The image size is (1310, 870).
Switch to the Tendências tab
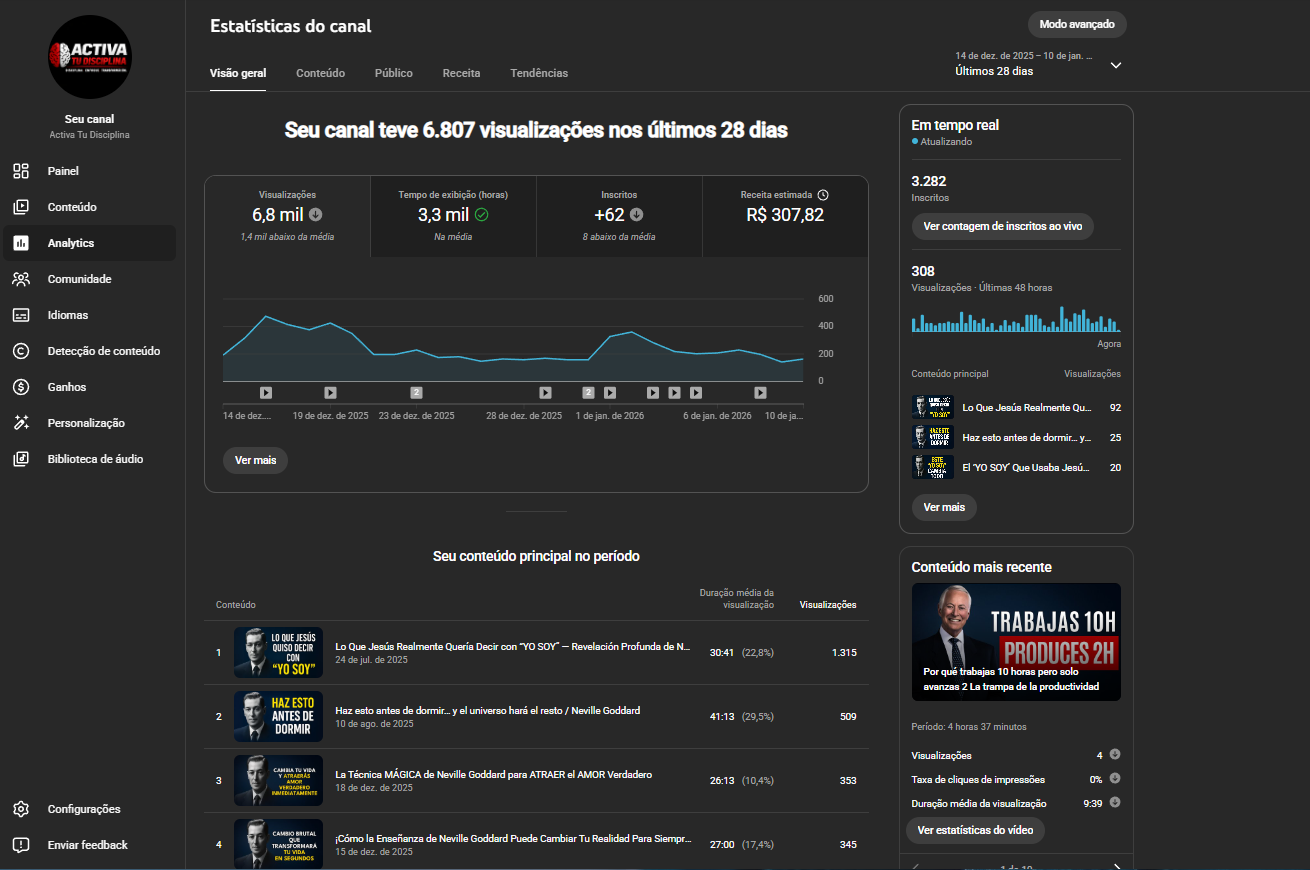tap(539, 73)
